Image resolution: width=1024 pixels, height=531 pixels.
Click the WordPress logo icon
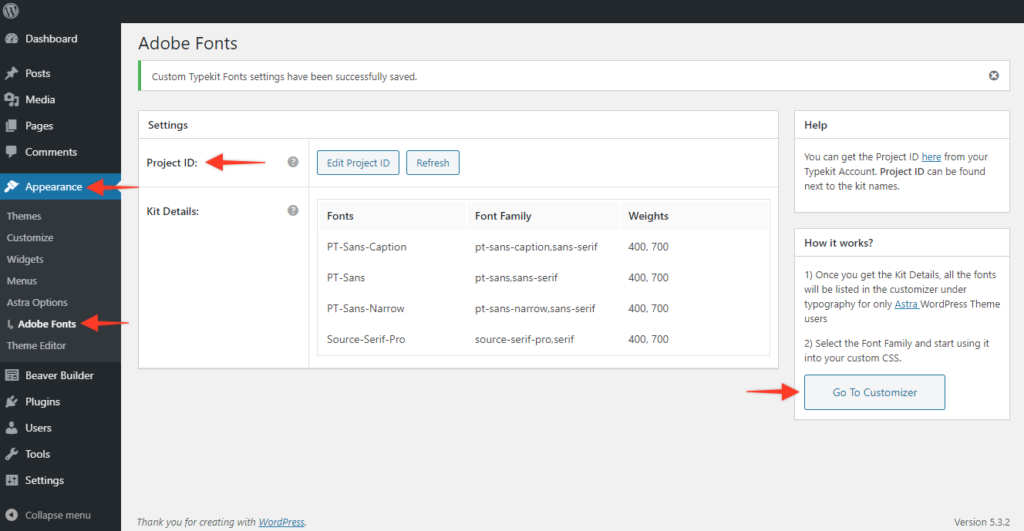(12, 11)
